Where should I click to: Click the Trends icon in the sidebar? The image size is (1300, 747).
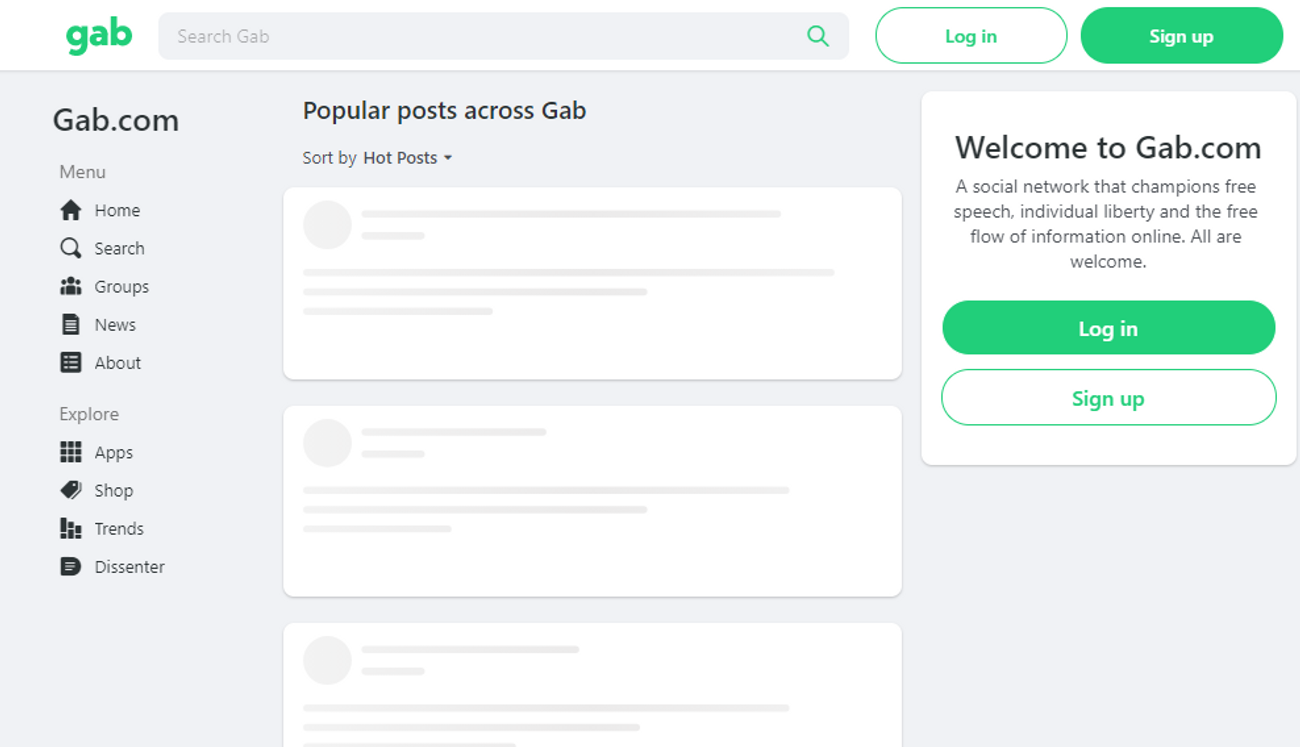pos(70,528)
